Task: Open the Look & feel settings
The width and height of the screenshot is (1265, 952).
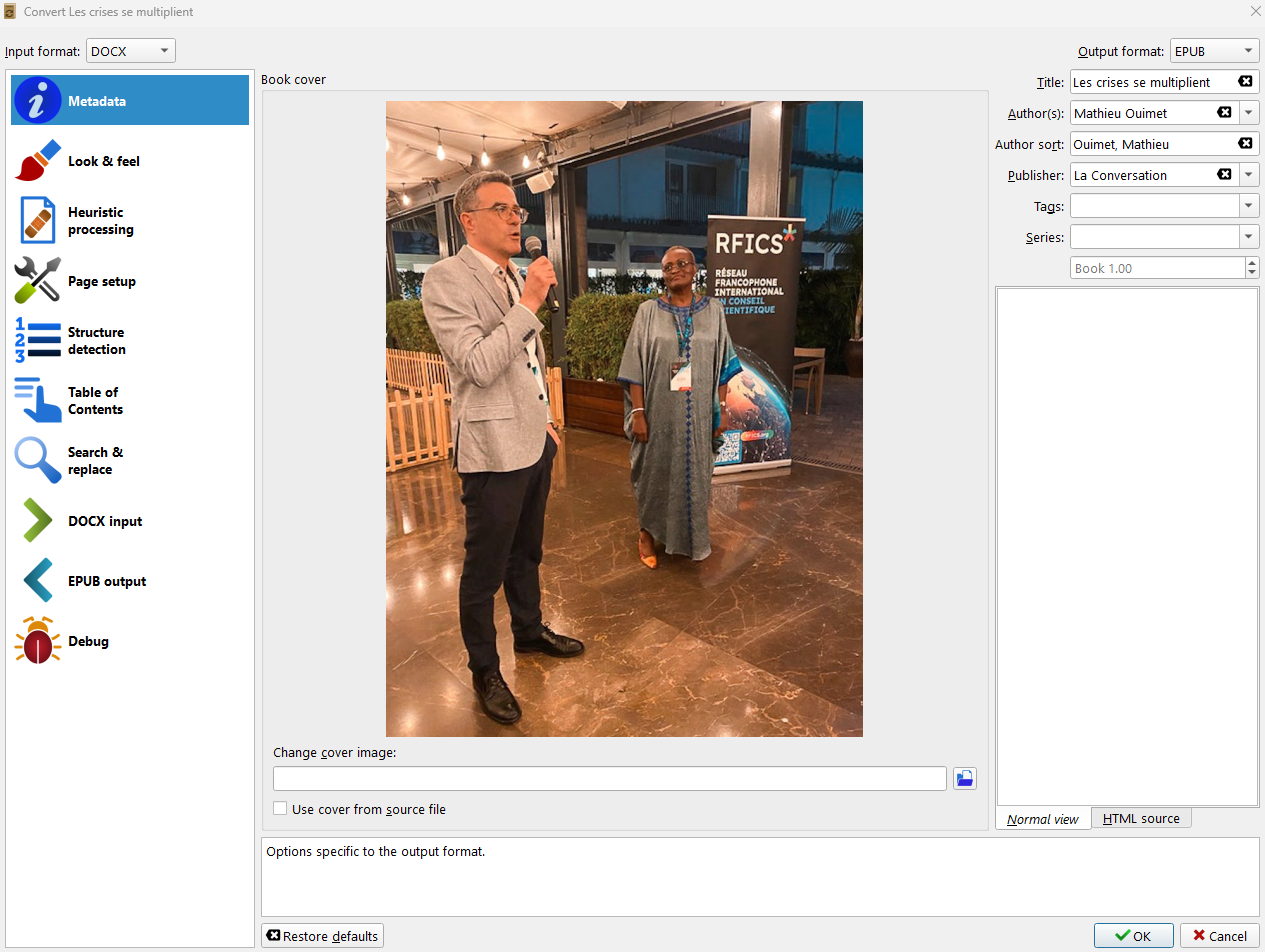Action: [x=129, y=160]
